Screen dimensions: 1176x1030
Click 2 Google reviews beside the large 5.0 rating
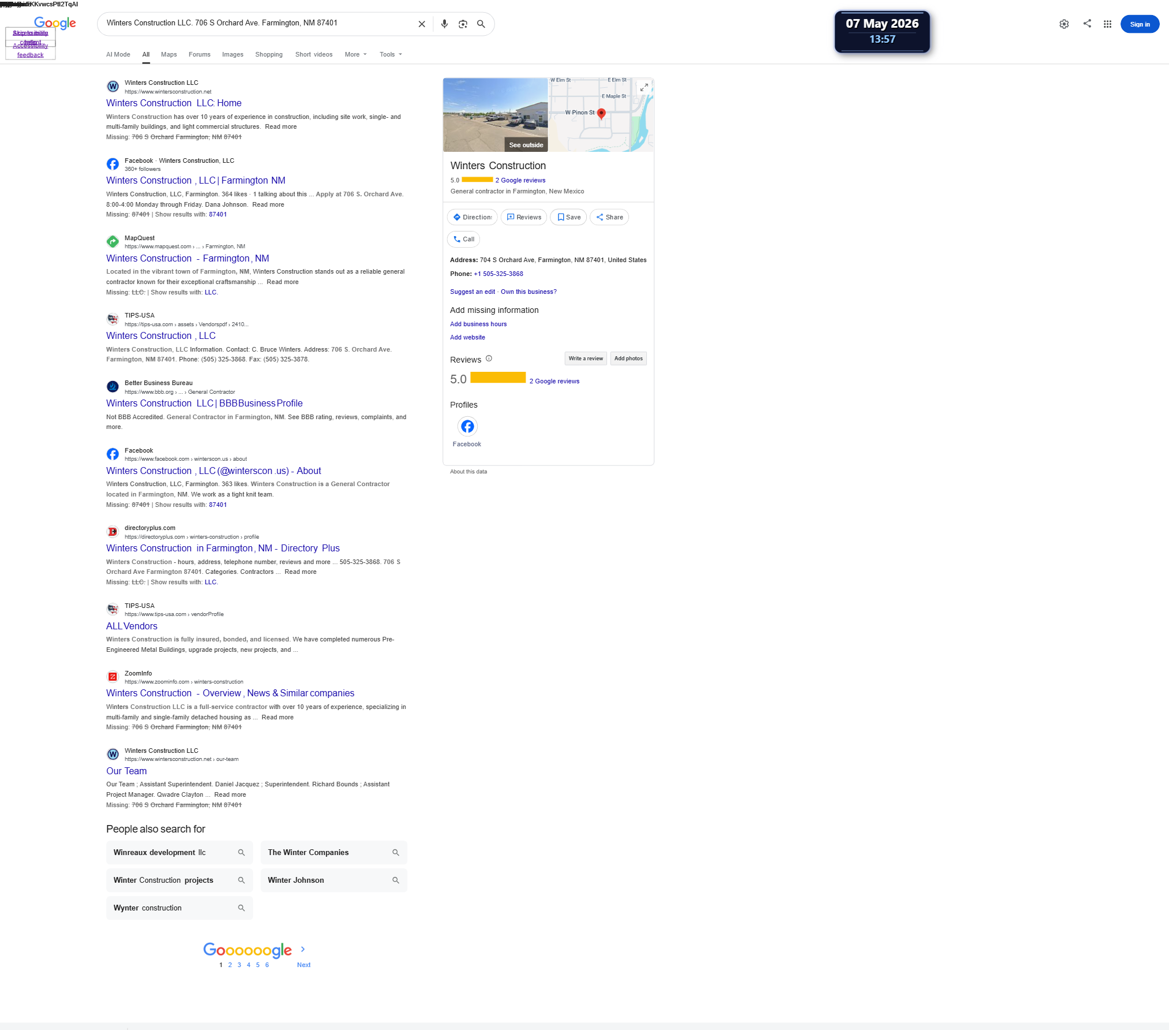point(554,382)
